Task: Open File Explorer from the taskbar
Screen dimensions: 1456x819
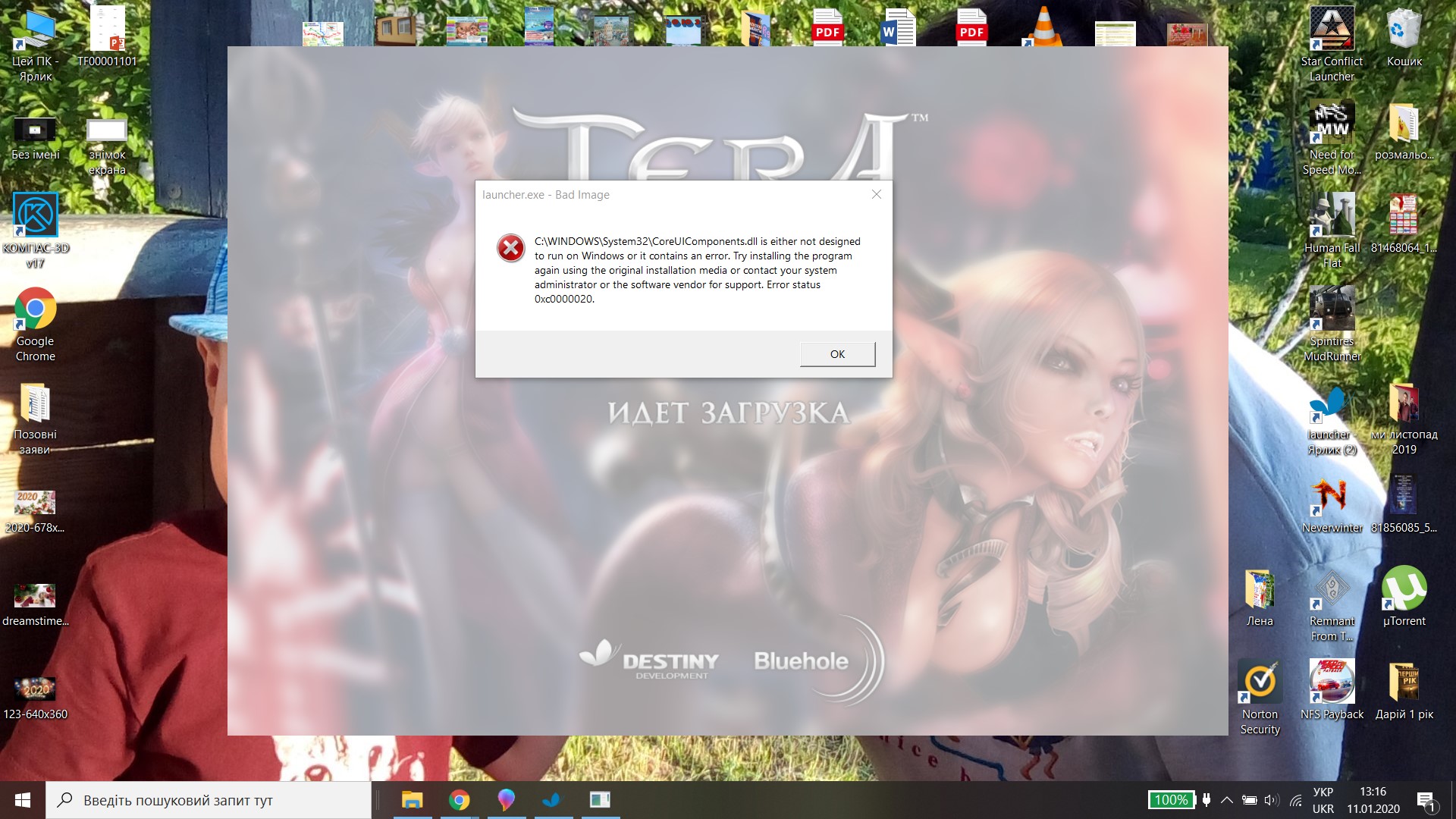Action: click(412, 800)
